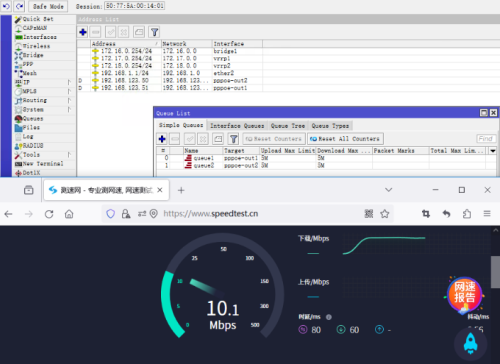Expand the IP submenu arrow
The height and width of the screenshot is (364, 500).
click(69, 82)
